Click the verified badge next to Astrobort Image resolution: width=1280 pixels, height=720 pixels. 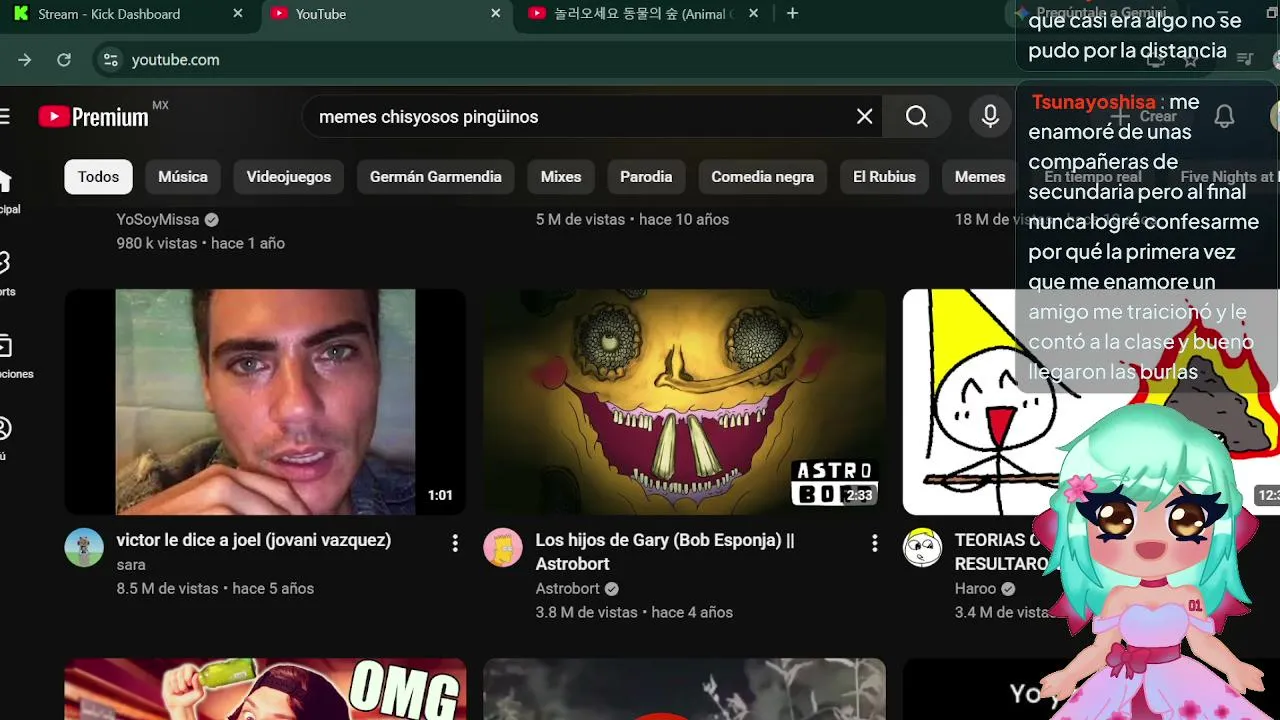point(611,589)
